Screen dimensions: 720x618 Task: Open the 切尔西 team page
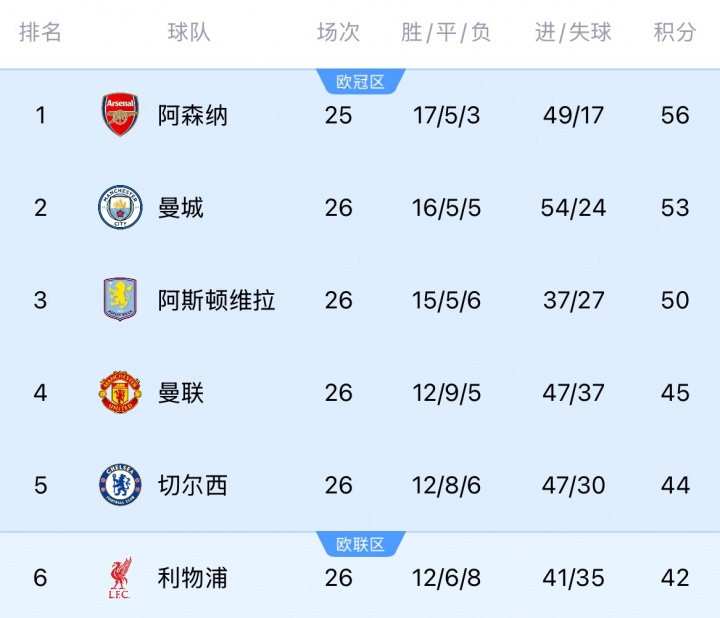coord(193,485)
